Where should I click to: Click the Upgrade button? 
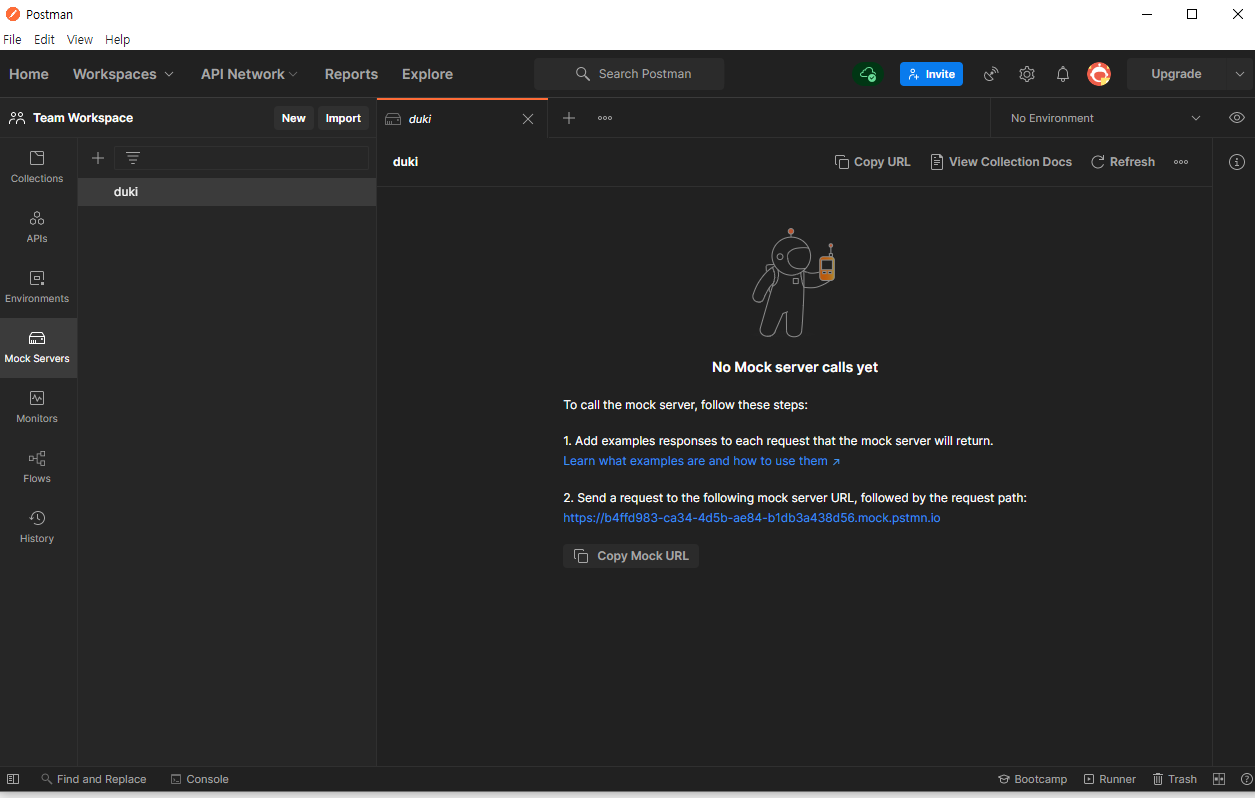coord(1176,74)
